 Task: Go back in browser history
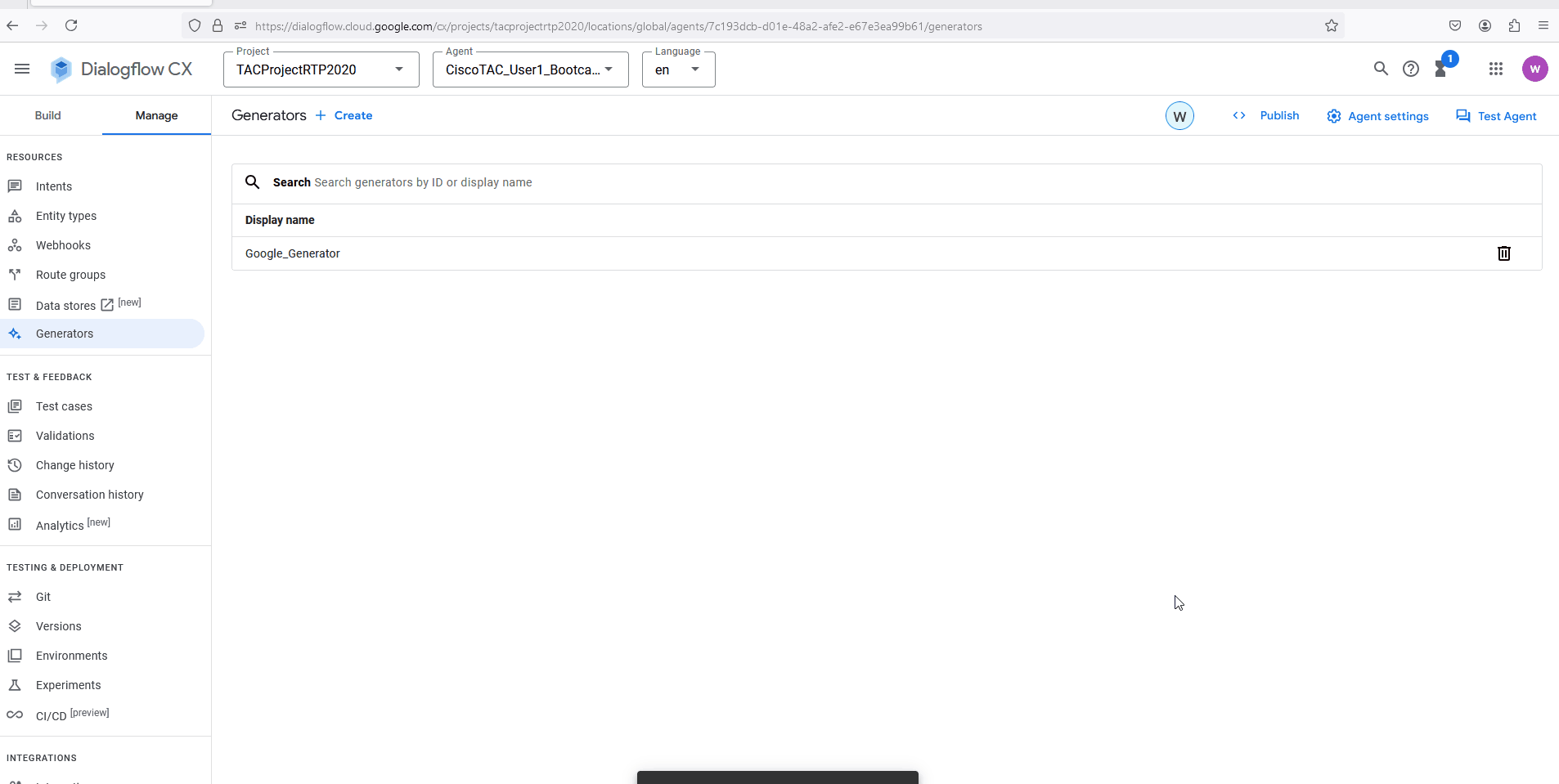click(12, 25)
